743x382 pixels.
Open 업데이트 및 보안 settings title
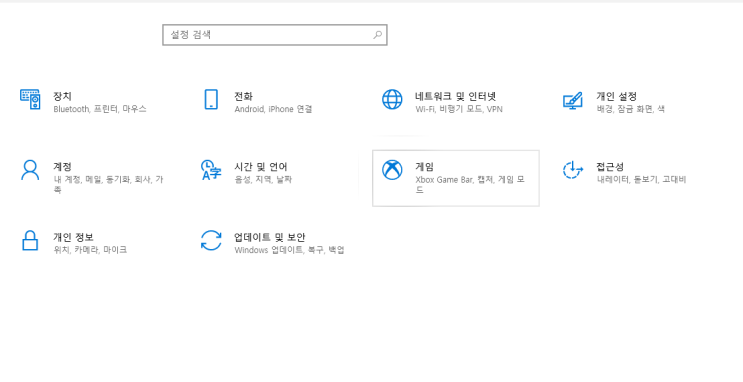click(270, 237)
